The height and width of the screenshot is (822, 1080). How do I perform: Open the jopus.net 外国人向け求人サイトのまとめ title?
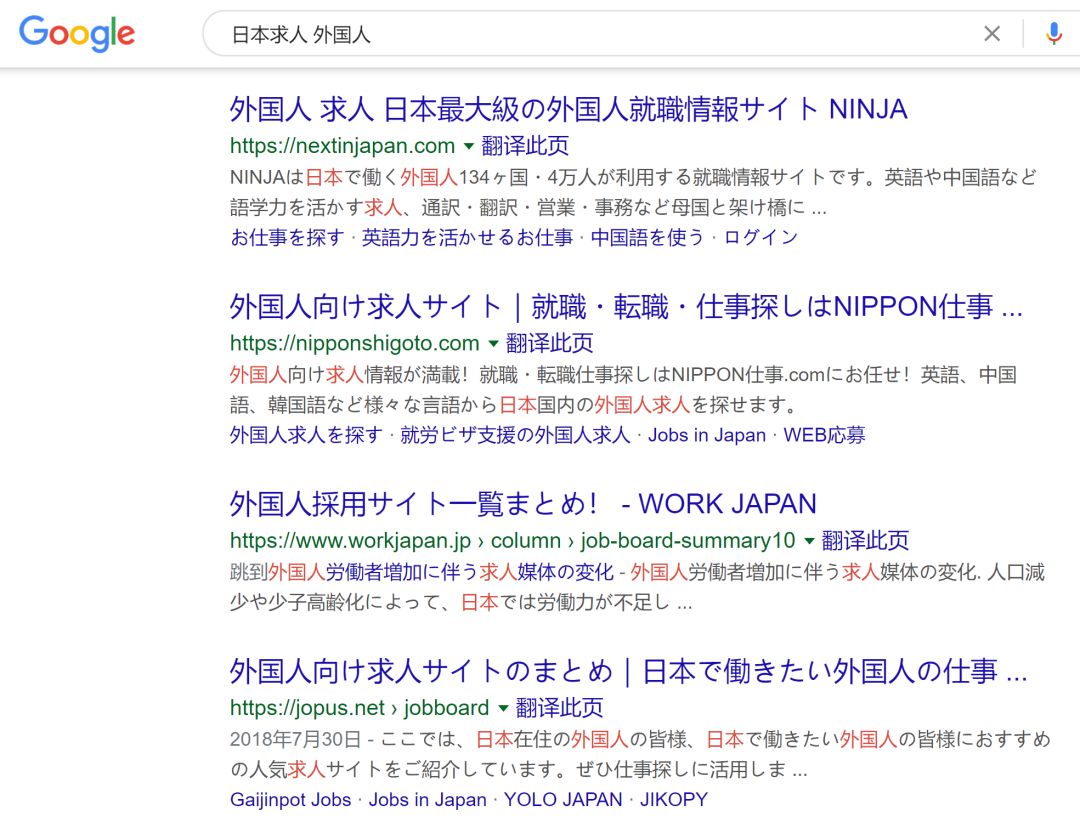click(x=628, y=671)
